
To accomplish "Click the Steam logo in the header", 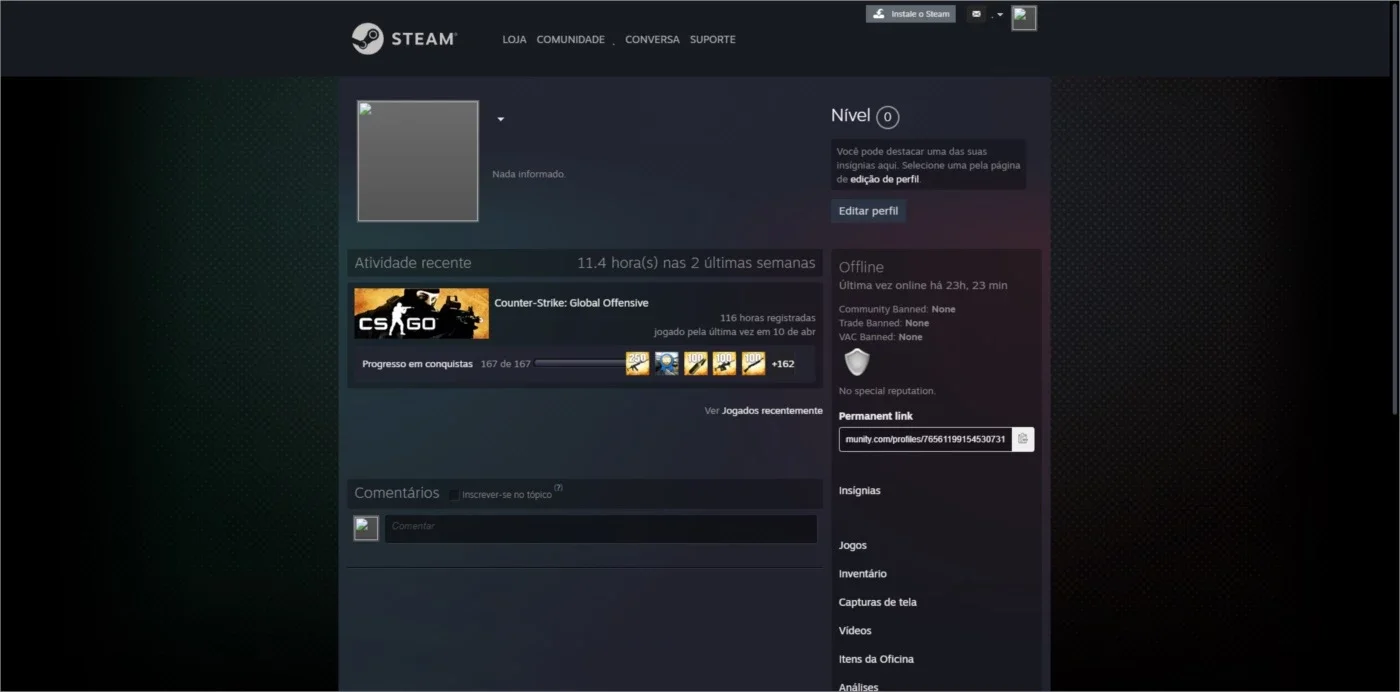I will coord(404,39).
